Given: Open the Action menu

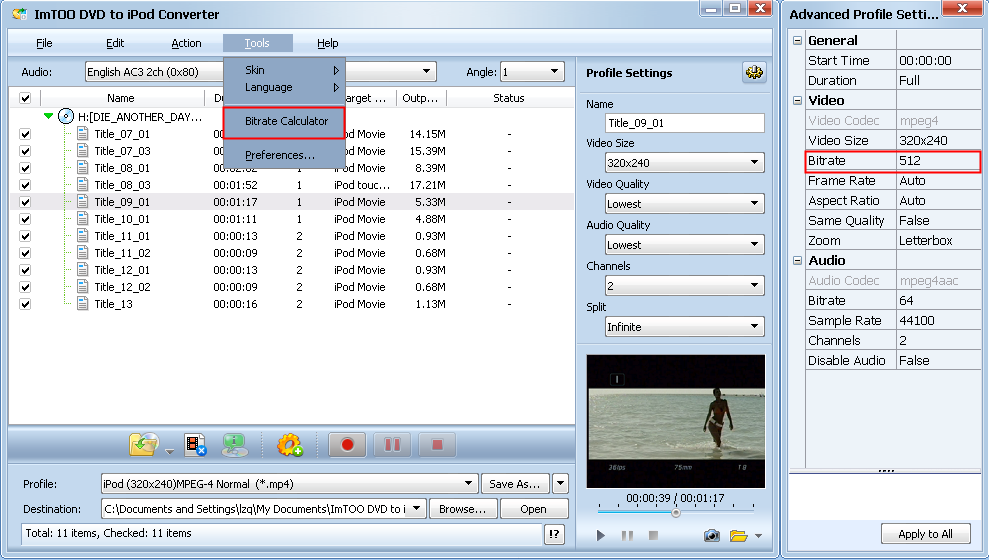Looking at the screenshot, I should (x=186, y=43).
